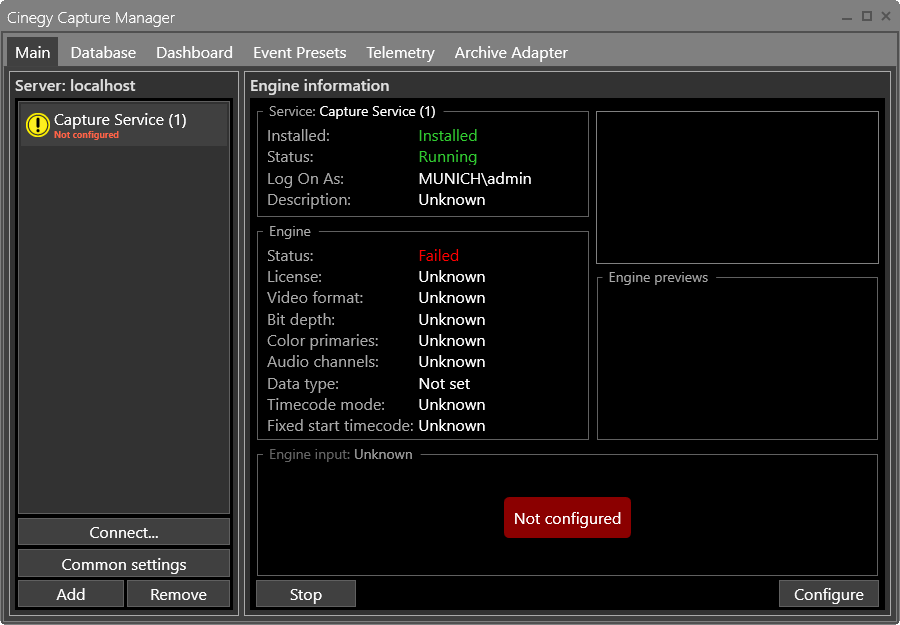The image size is (900, 625).
Task: Click the red Not configured engine input button
Action: tap(567, 517)
